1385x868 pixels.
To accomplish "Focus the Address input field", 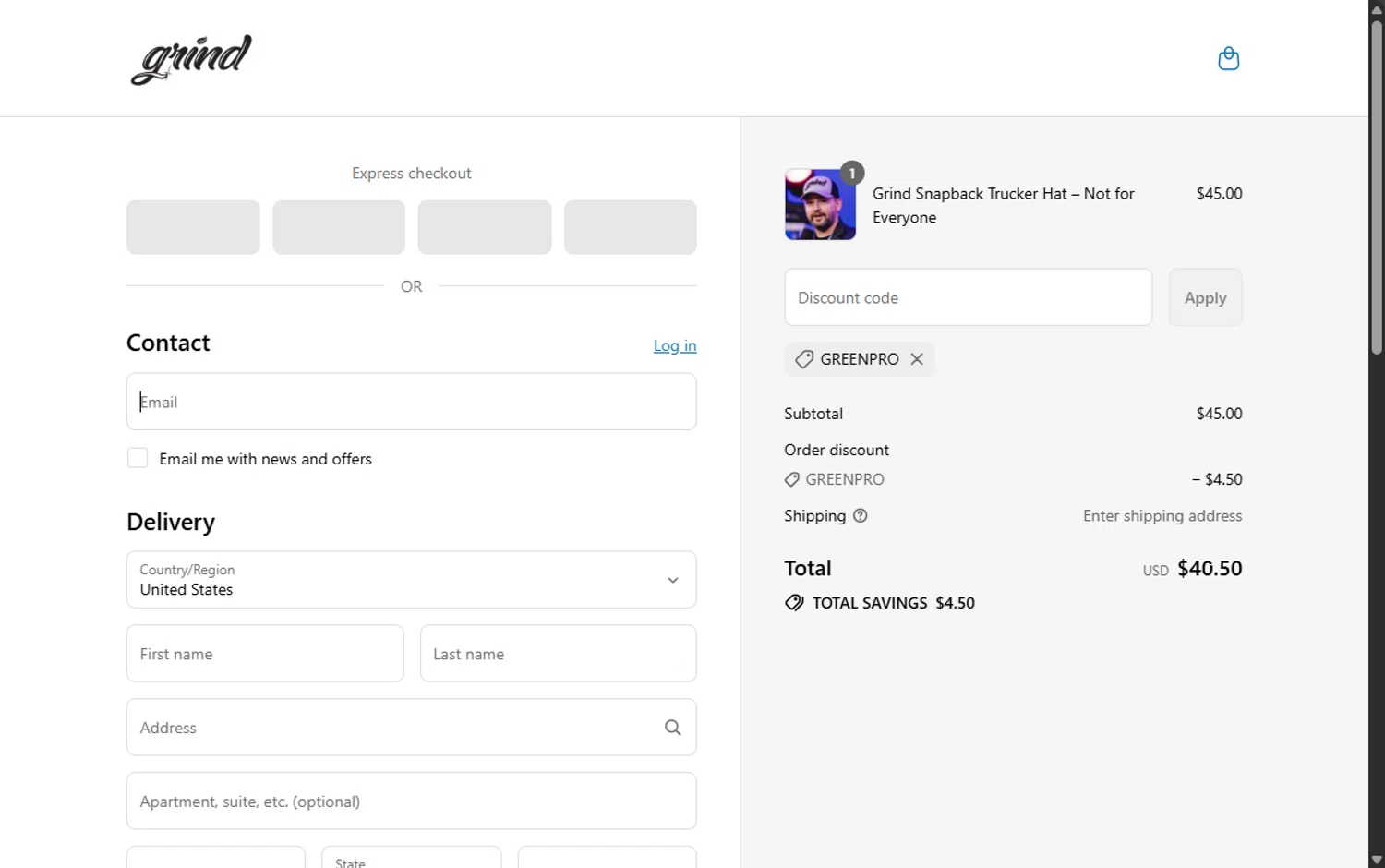I will pos(412,728).
